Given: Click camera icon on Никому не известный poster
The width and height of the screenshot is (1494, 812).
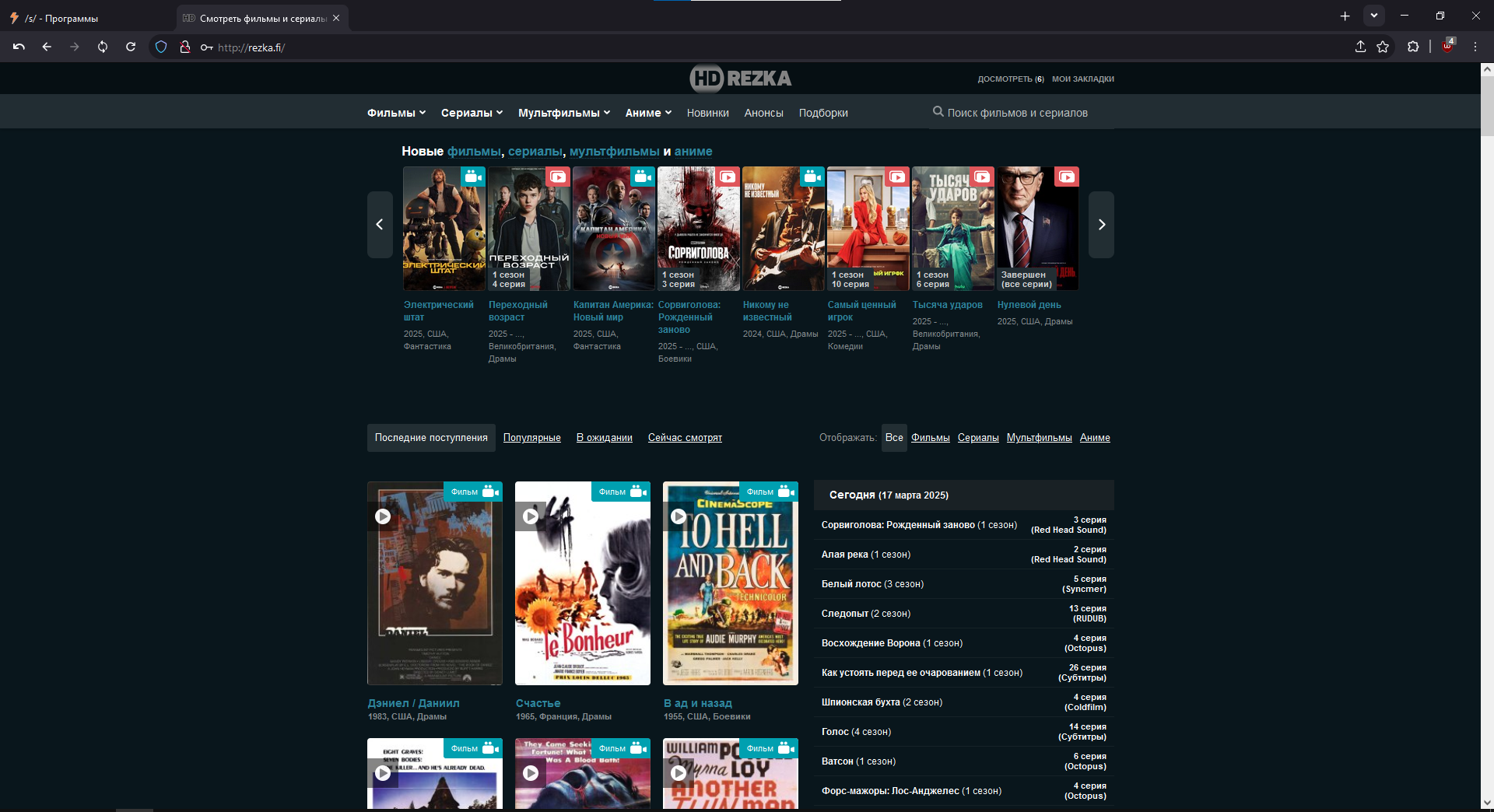Looking at the screenshot, I should click(812, 177).
